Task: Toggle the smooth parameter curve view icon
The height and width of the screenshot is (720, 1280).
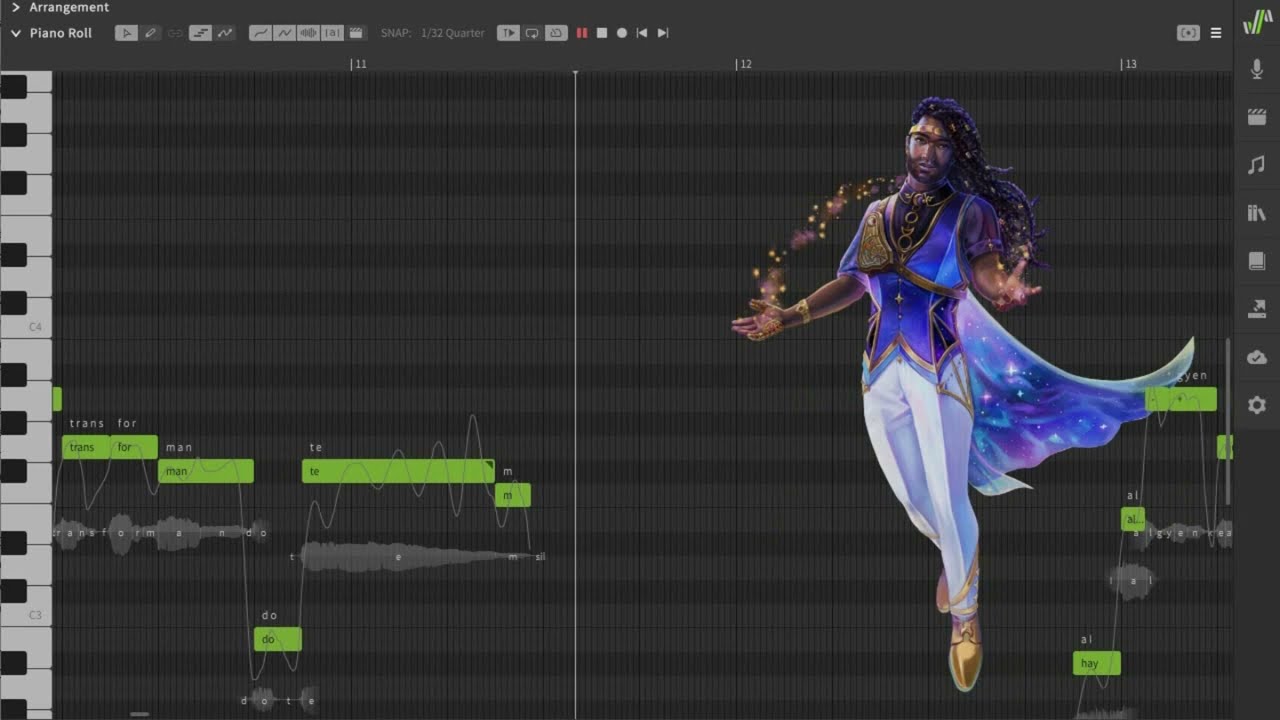Action: point(260,33)
